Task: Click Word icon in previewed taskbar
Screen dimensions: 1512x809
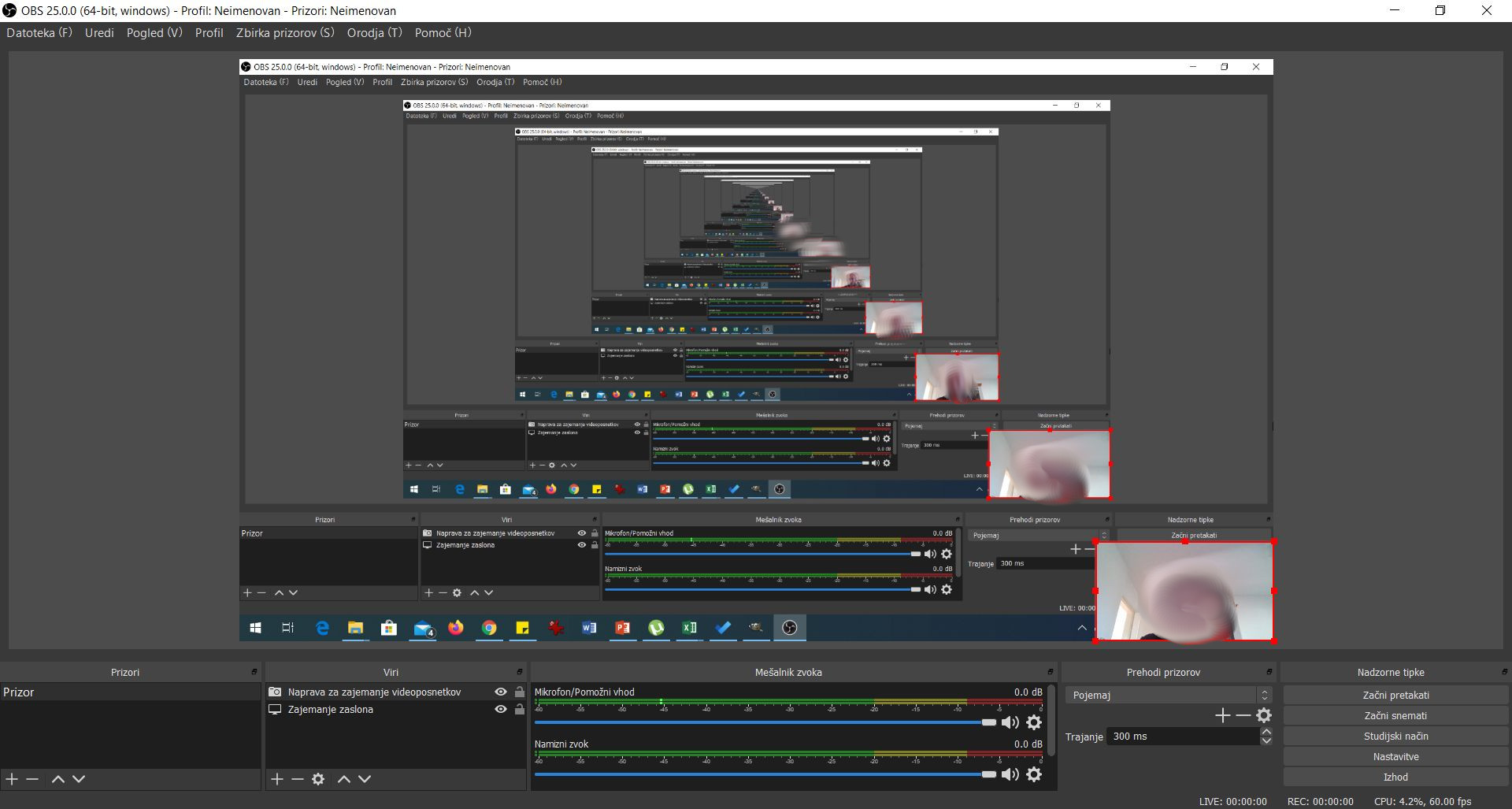Action: 589,628
